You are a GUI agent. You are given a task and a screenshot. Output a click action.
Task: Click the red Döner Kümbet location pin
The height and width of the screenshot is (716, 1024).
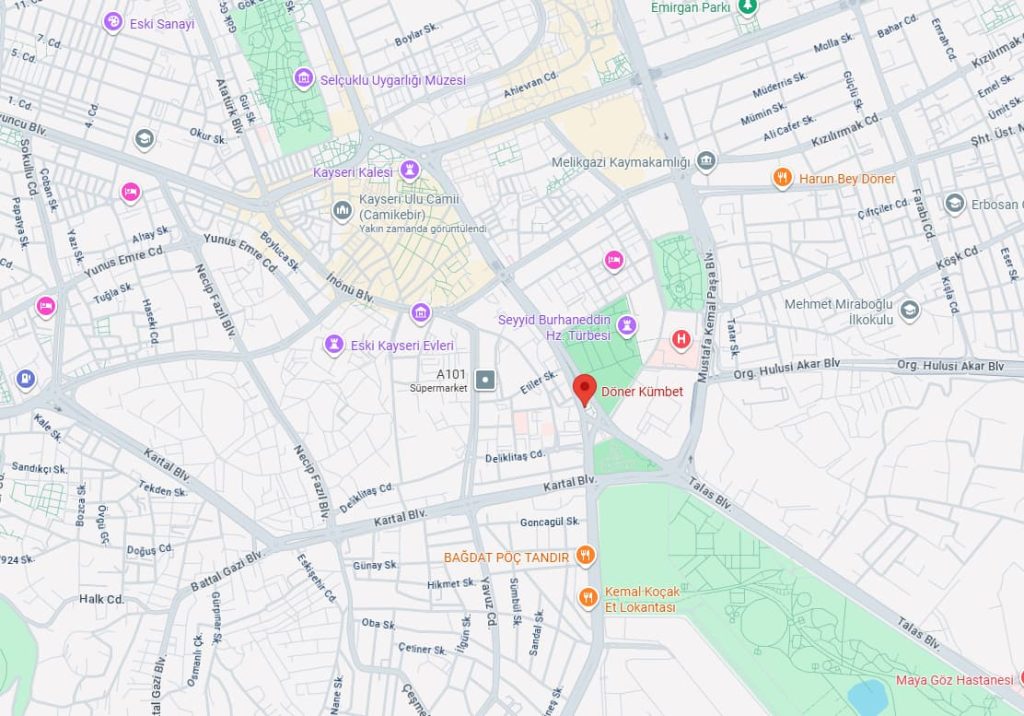coord(584,390)
